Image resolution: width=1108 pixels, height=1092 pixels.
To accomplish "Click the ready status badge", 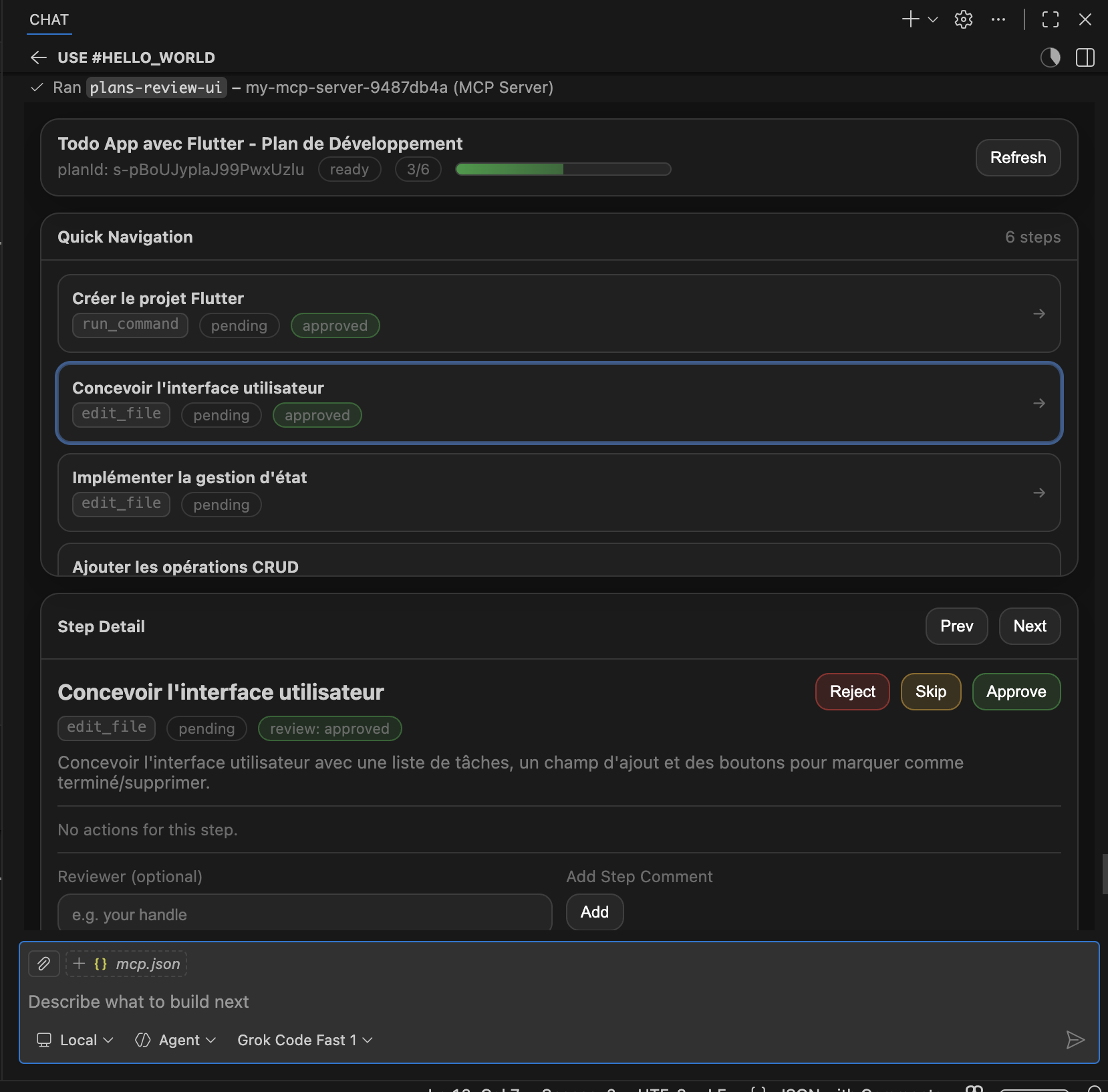I will [x=350, y=169].
